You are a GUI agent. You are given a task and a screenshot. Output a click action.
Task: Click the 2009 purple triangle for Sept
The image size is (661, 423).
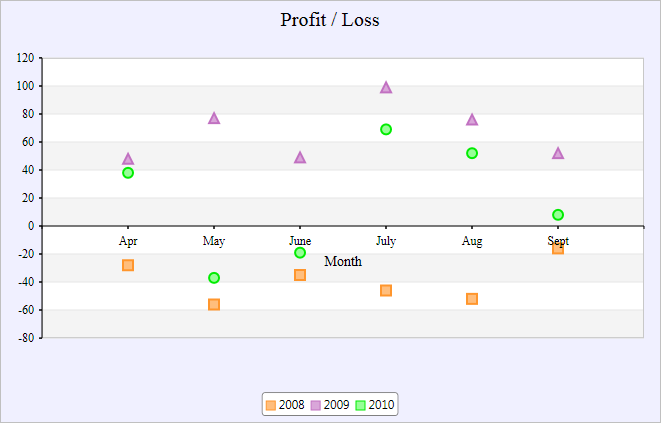[558, 153]
